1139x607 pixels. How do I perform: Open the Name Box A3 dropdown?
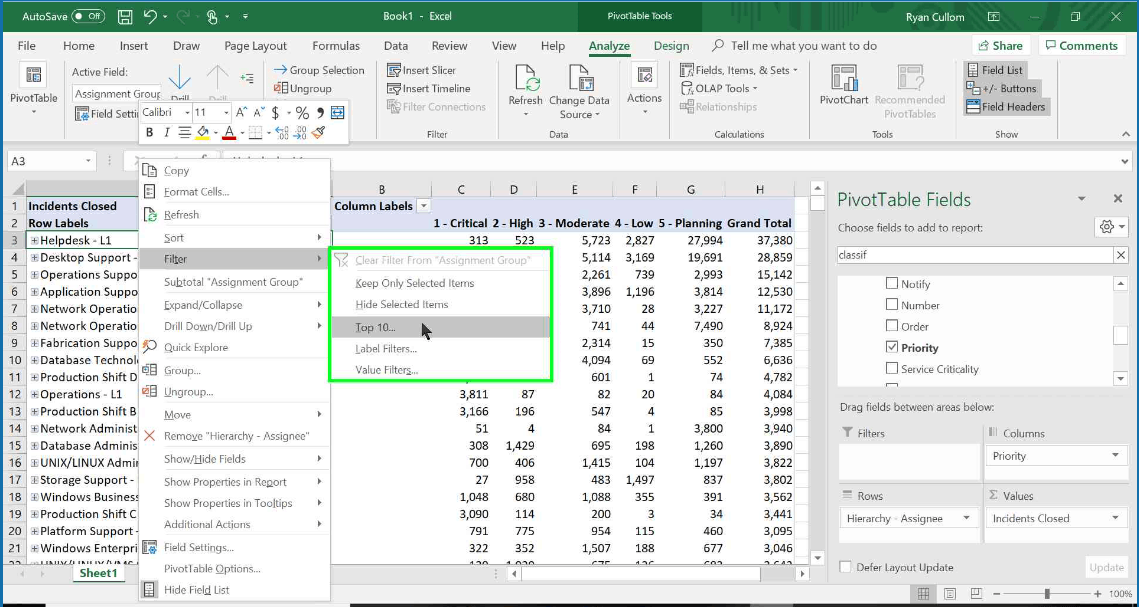(x=89, y=161)
